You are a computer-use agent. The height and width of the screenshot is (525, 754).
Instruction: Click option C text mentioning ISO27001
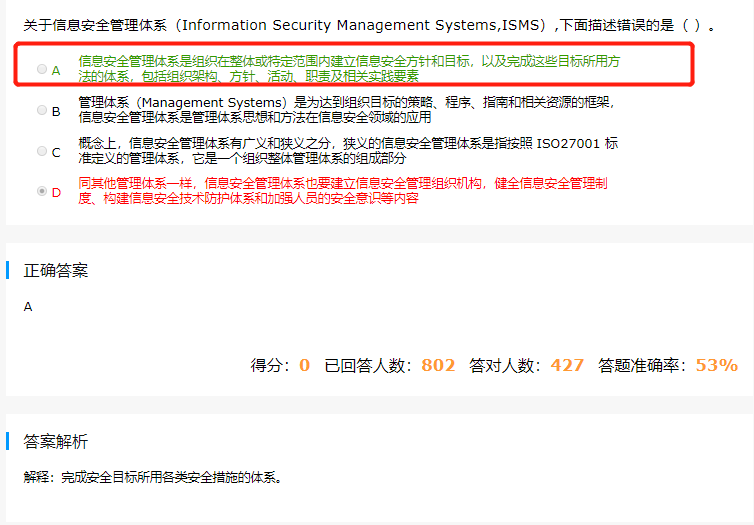coord(348,150)
